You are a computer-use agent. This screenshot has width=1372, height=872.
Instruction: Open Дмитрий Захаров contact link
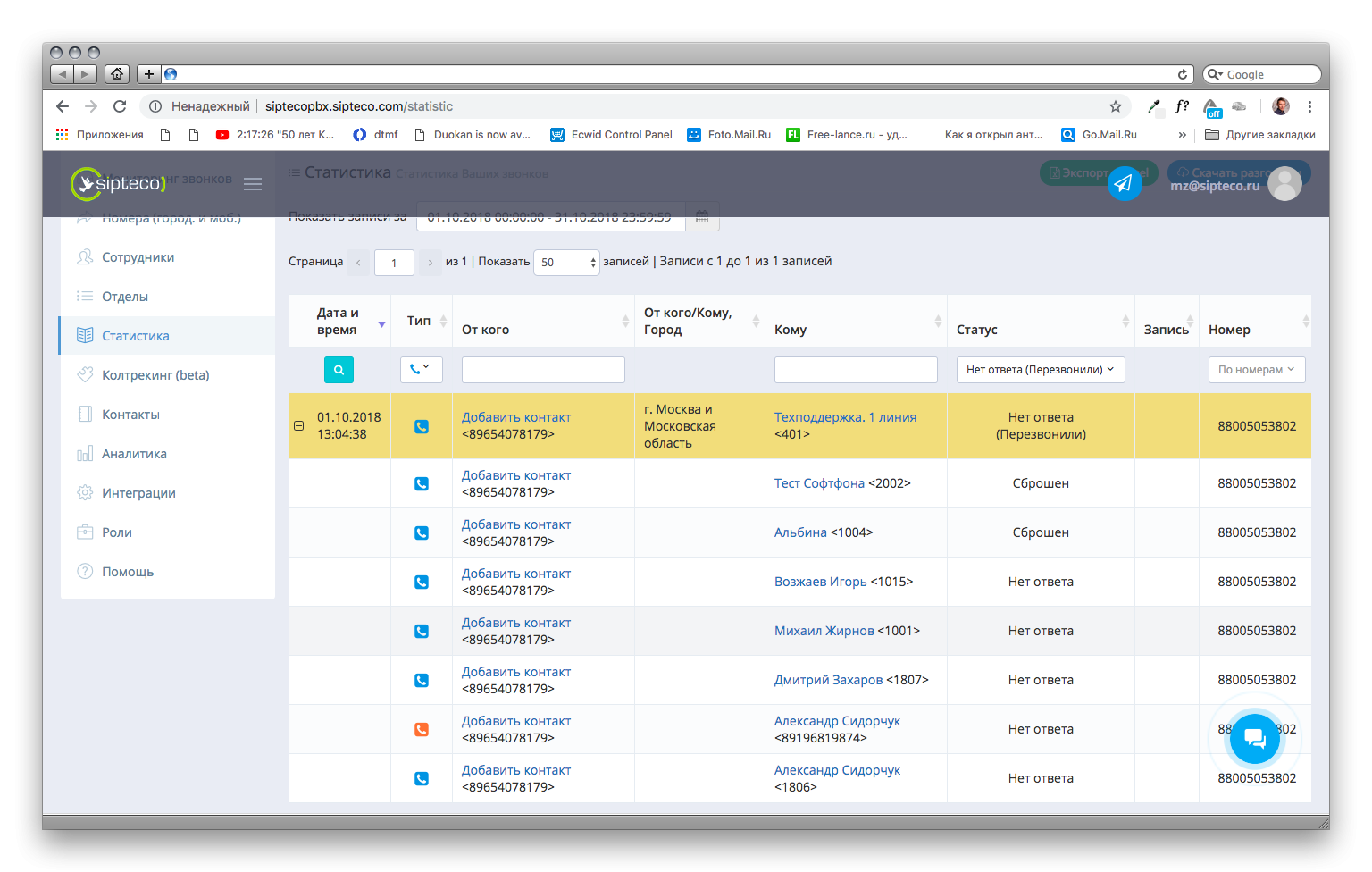click(828, 680)
